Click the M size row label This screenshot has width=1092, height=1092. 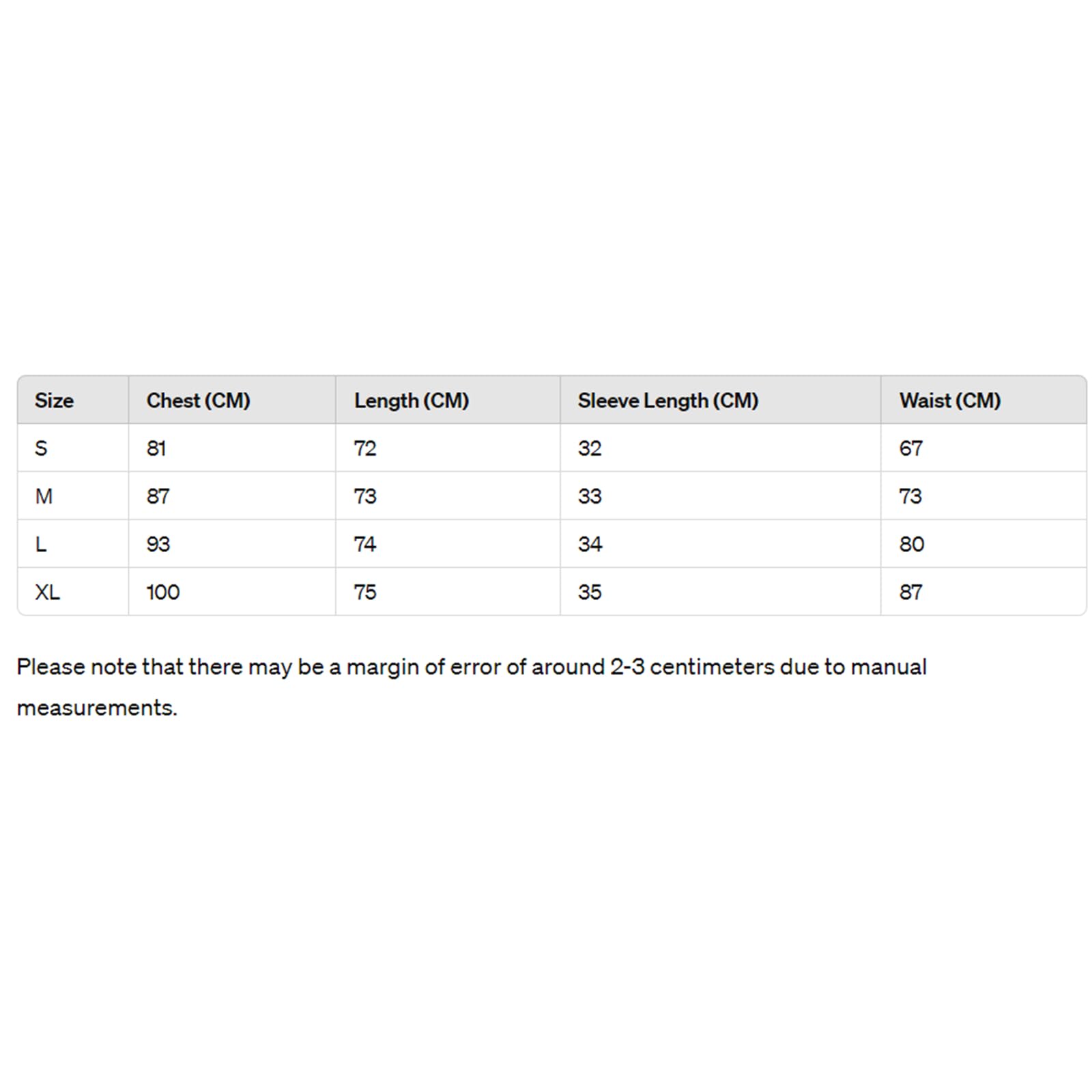[44, 496]
